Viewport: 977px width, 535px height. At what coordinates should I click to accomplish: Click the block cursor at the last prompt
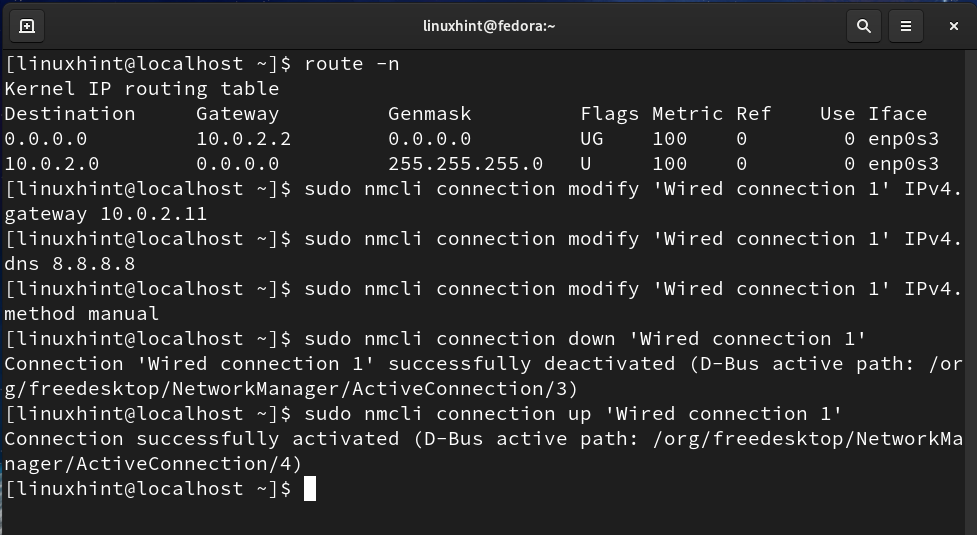coord(310,489)
